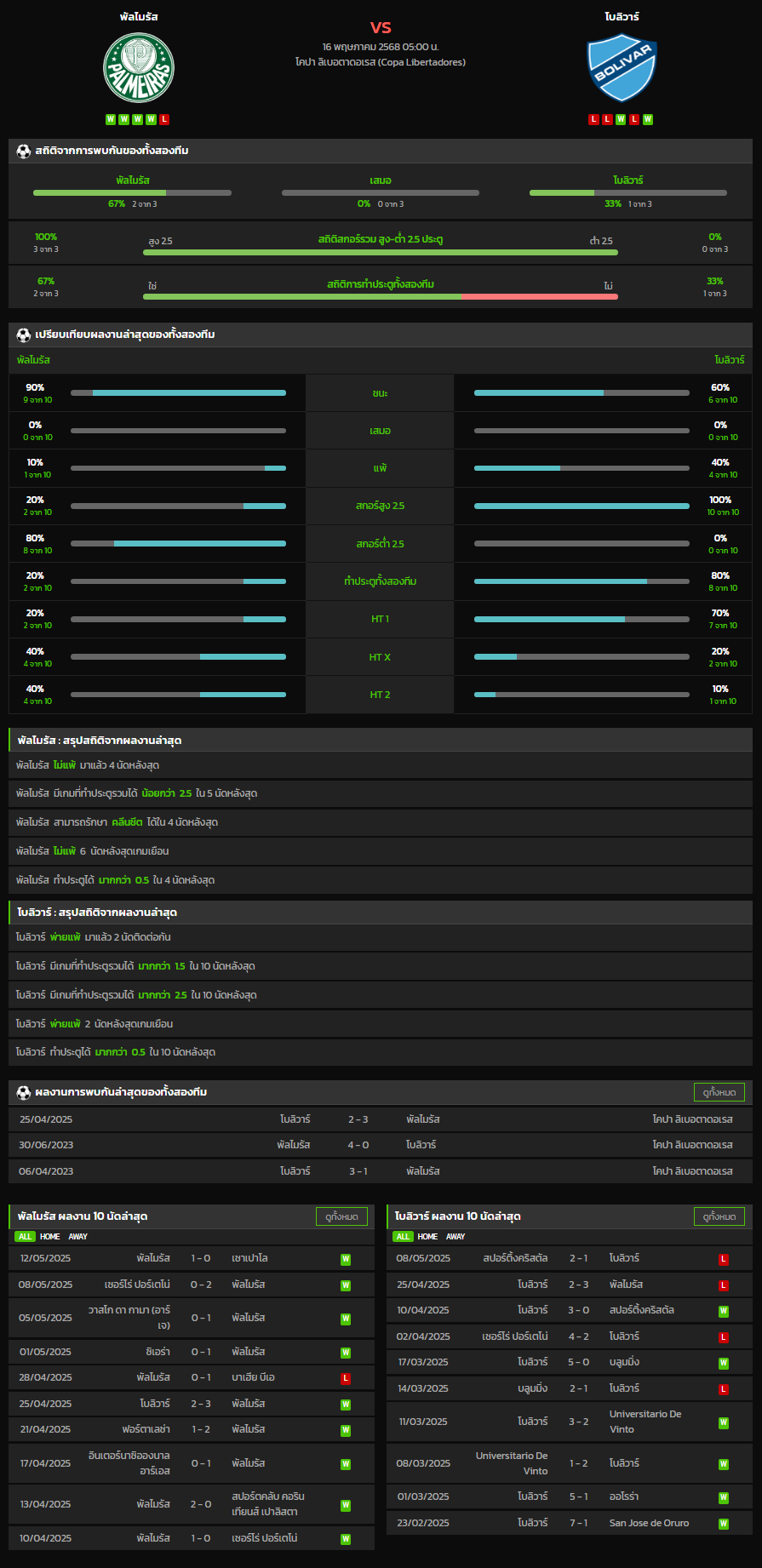This screenshot has width=762, height=1568.
Task: Select AWAY tab in Palmeiras results
Action: [x=78, y=1237]
